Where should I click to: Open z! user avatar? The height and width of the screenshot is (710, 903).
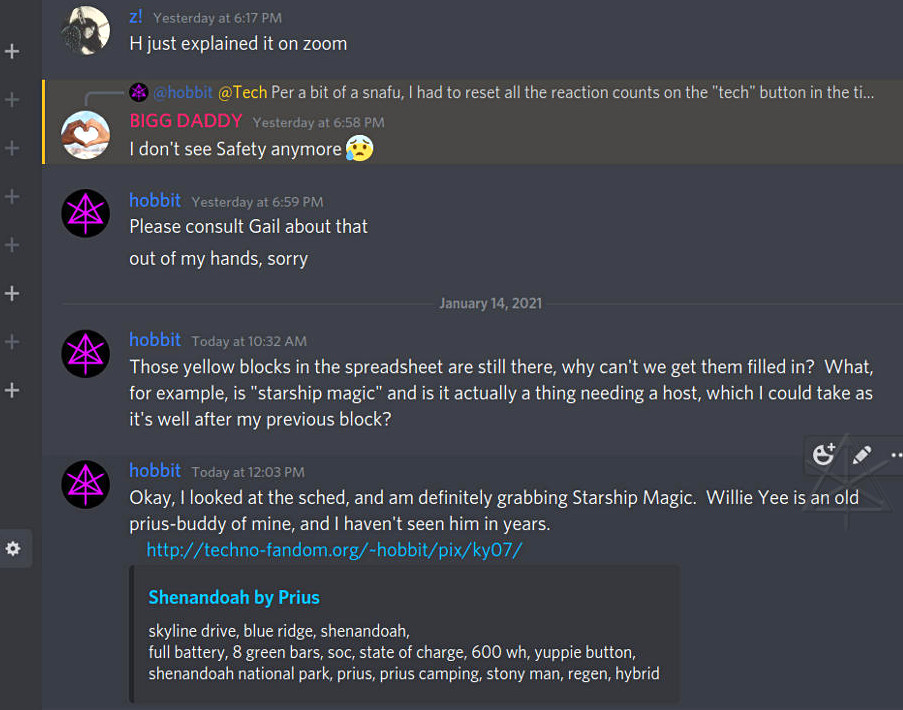pyautogui.click(x=85, y=31)
